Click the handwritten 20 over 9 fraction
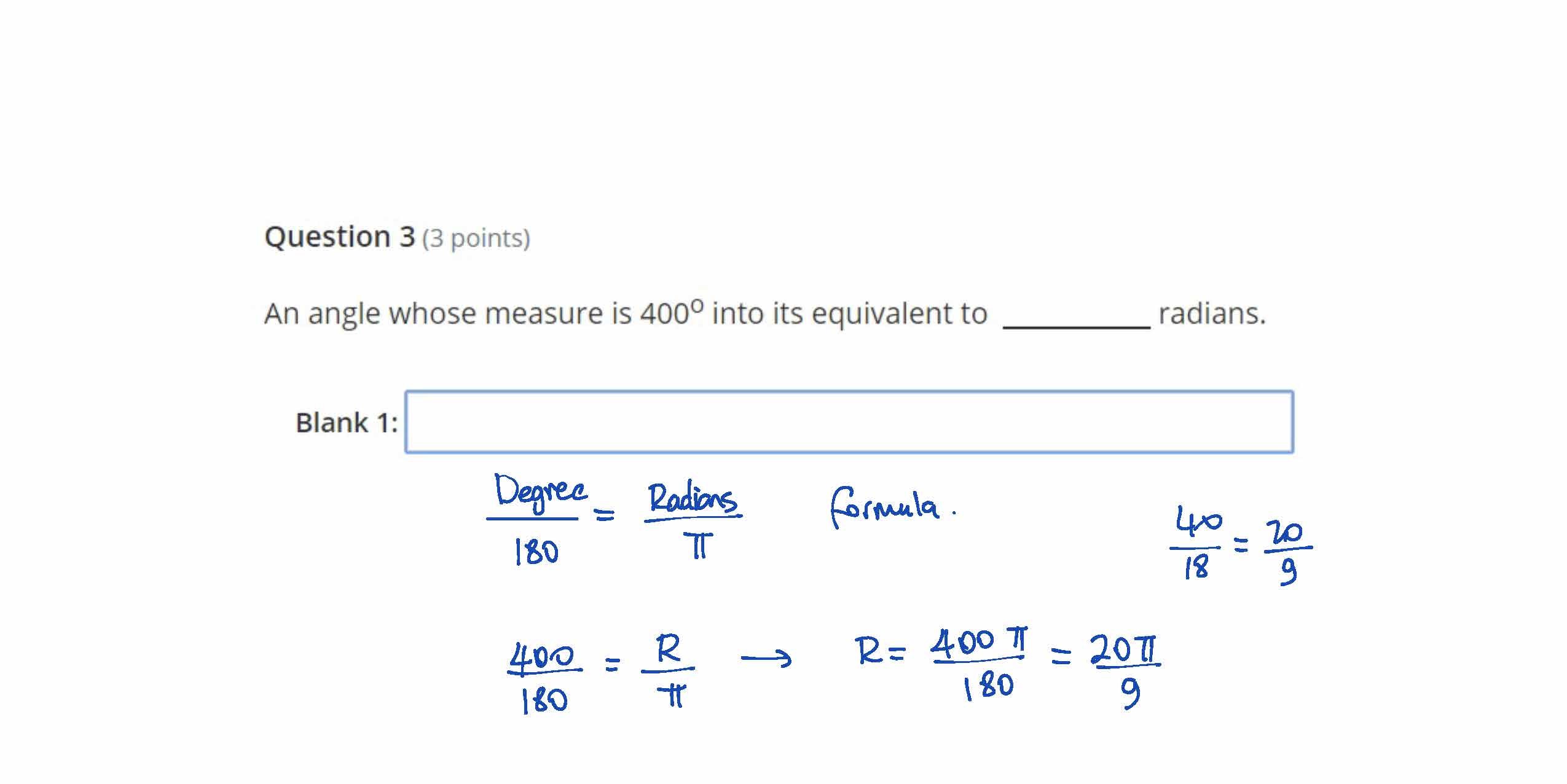This screenshot has height=784, width=1567. [1288, 551]
